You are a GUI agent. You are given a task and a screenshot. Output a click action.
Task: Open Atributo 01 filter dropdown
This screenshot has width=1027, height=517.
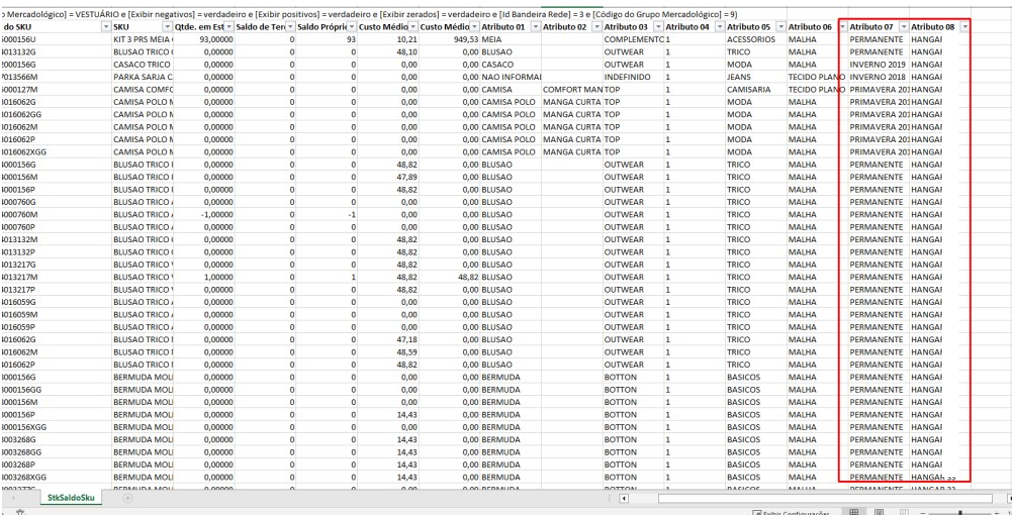(x=536, y=27)
